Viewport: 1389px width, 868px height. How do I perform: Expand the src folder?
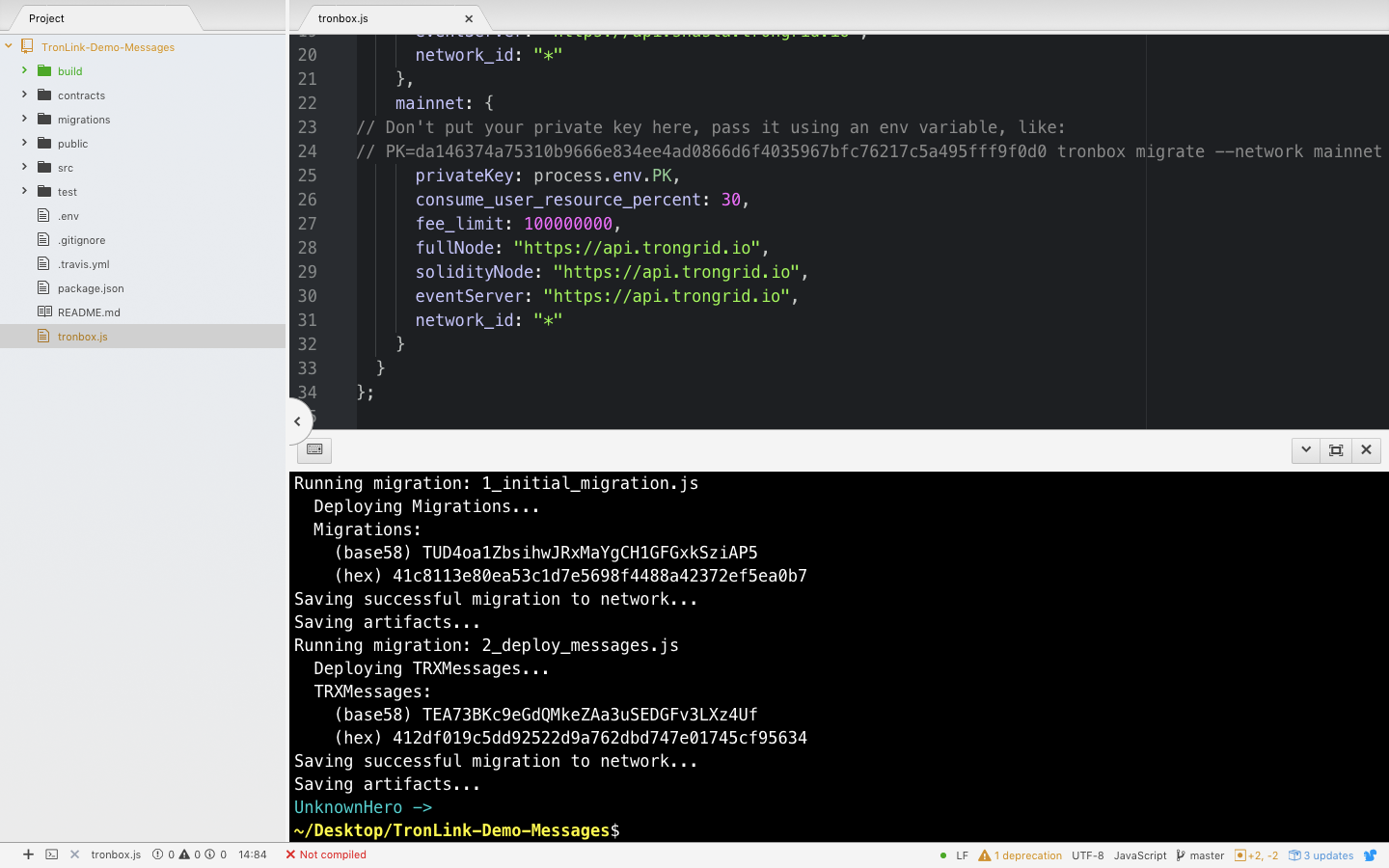pyautogui.click(x=24, y=167)
